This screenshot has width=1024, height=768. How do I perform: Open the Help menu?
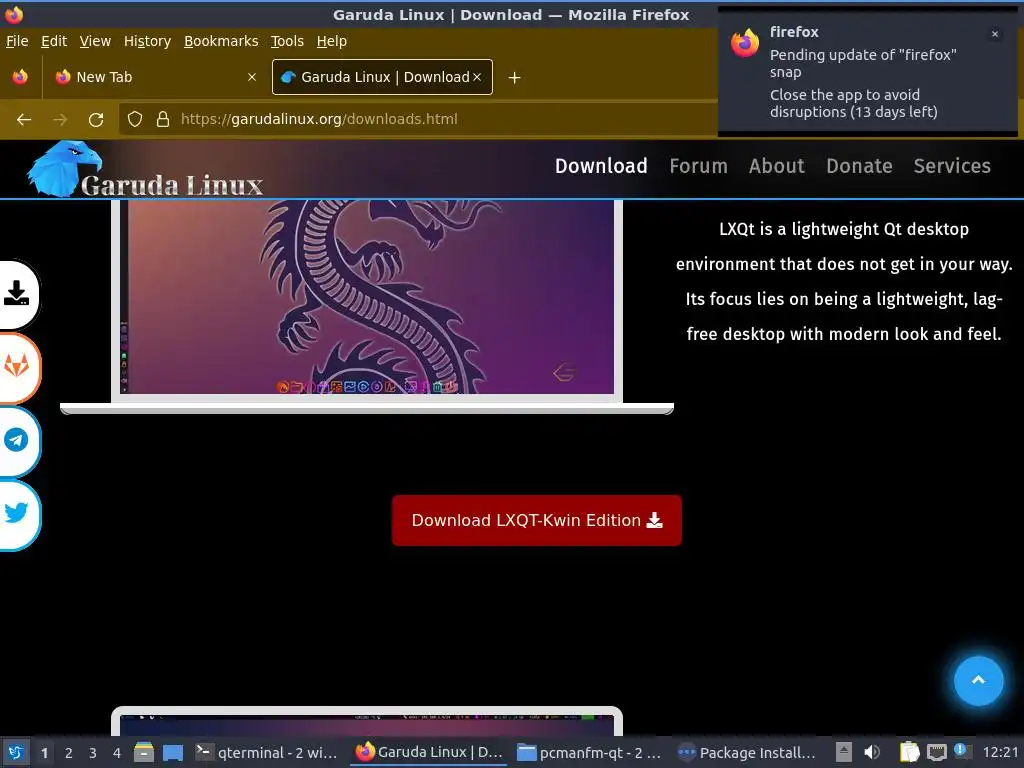click(x=332, y=41)
